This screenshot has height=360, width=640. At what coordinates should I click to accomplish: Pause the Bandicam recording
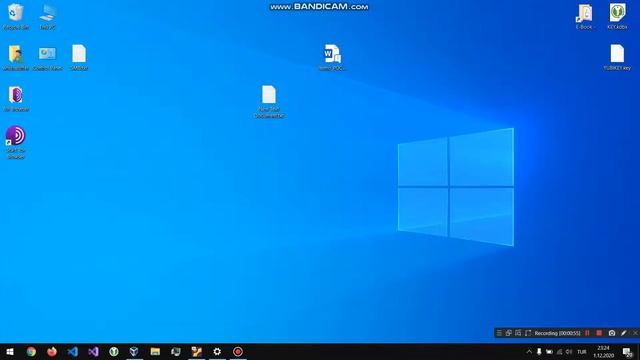(587, 333)
